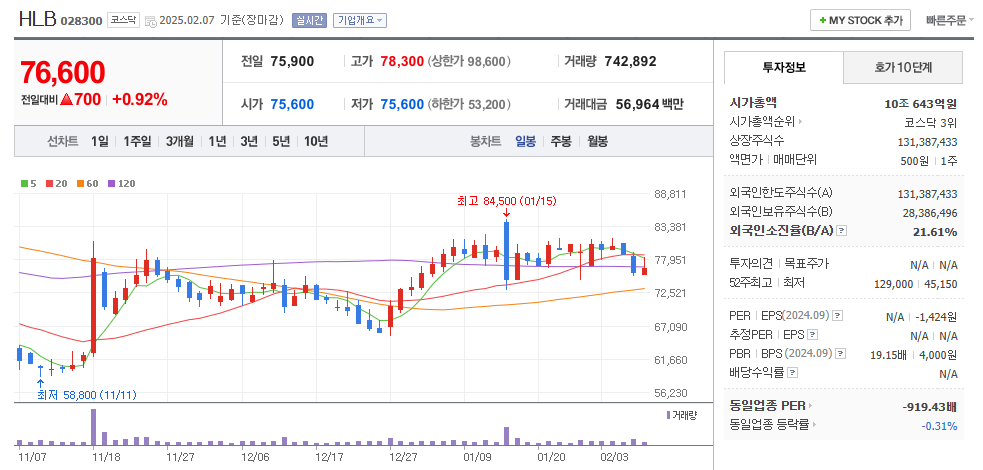Click the HLB stock name

point(38,19)
